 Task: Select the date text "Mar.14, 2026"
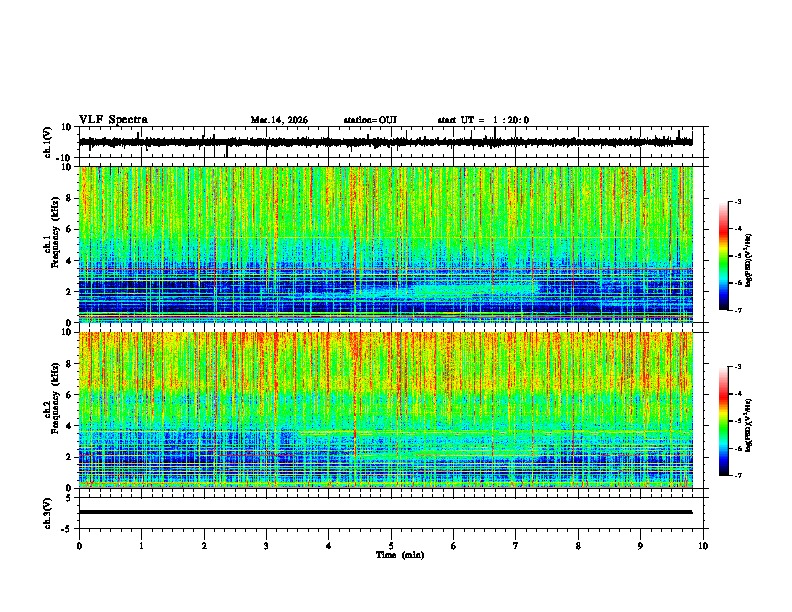point(279,120)
